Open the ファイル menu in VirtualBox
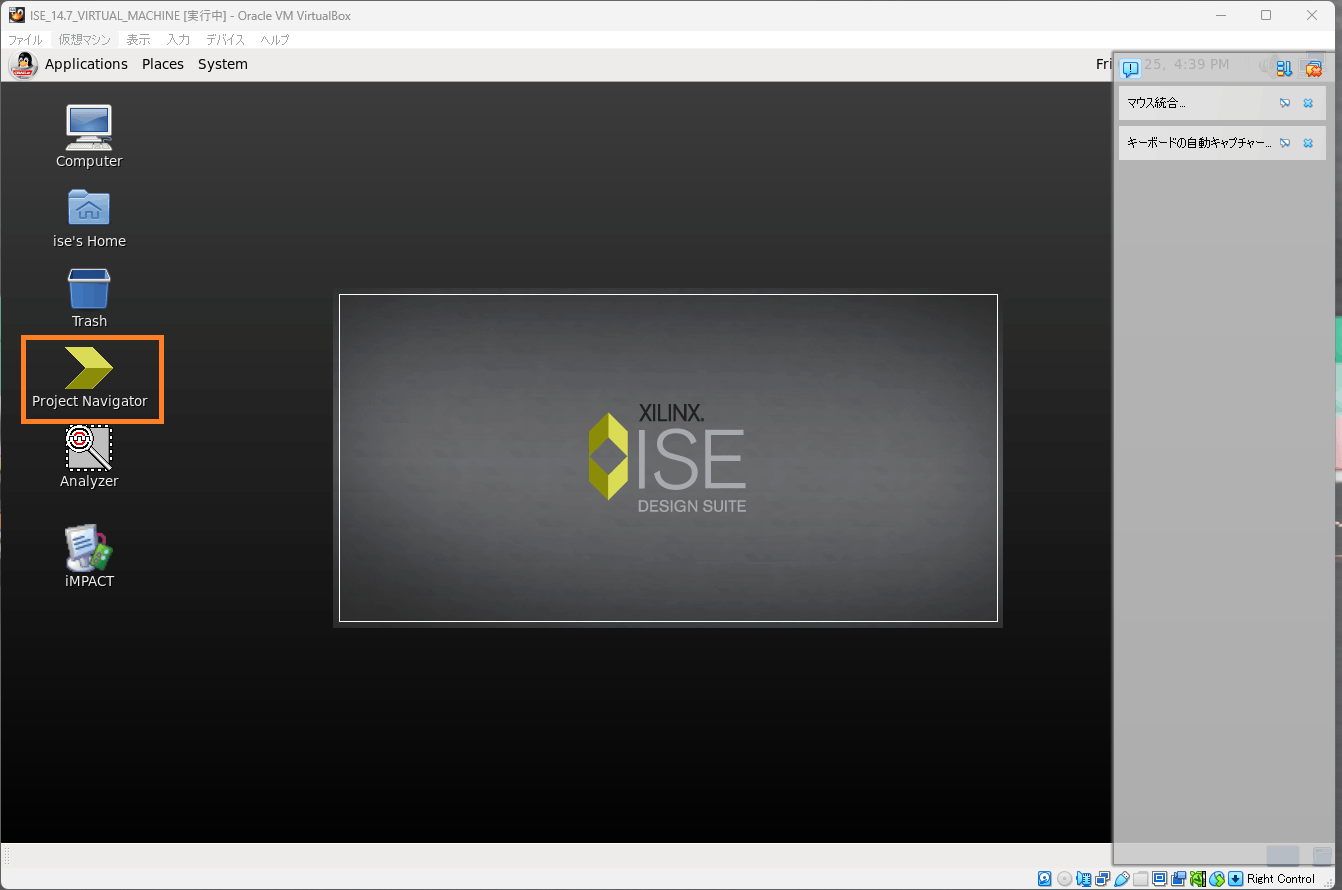Viewport: 1342px width, 890px height. click(26, 40)
